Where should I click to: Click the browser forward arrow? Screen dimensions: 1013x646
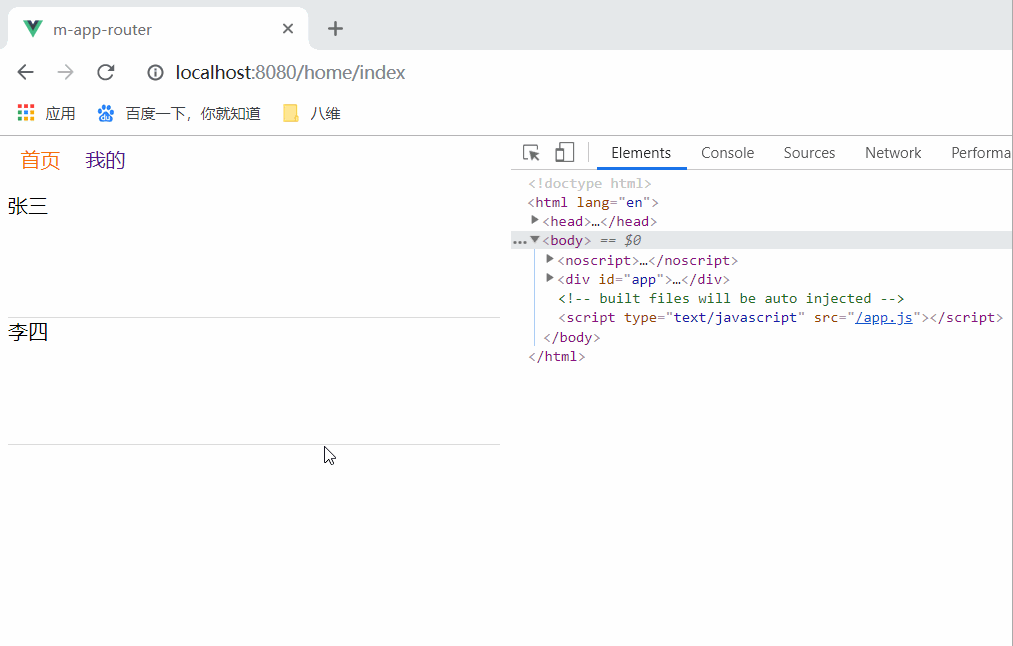[x=65, y=72]
